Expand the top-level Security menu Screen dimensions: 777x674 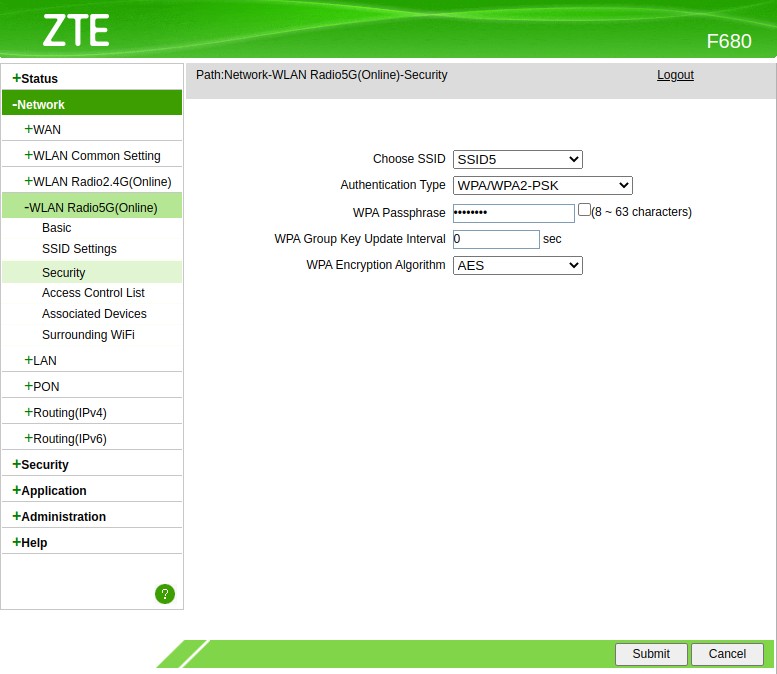[40, 464]
